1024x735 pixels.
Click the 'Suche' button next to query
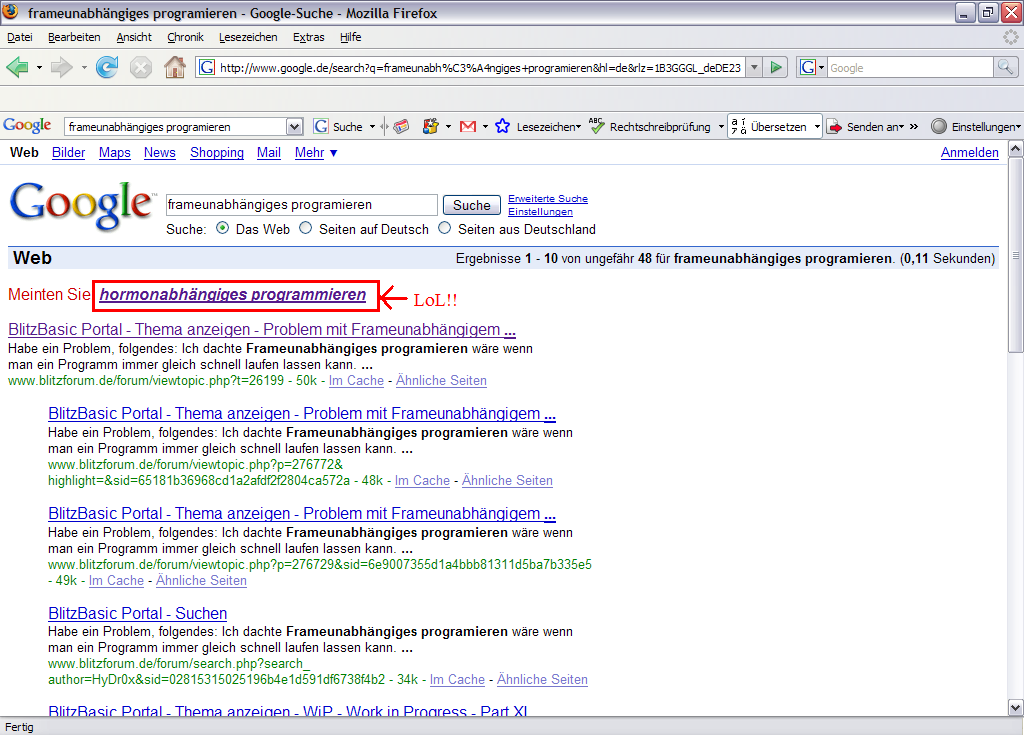tap(471, 205)
